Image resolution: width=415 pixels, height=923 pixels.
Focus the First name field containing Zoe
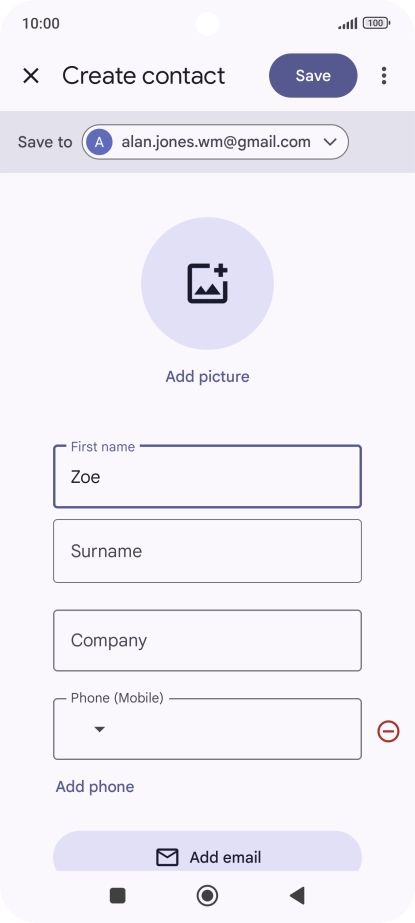click(x=207, y=476)
